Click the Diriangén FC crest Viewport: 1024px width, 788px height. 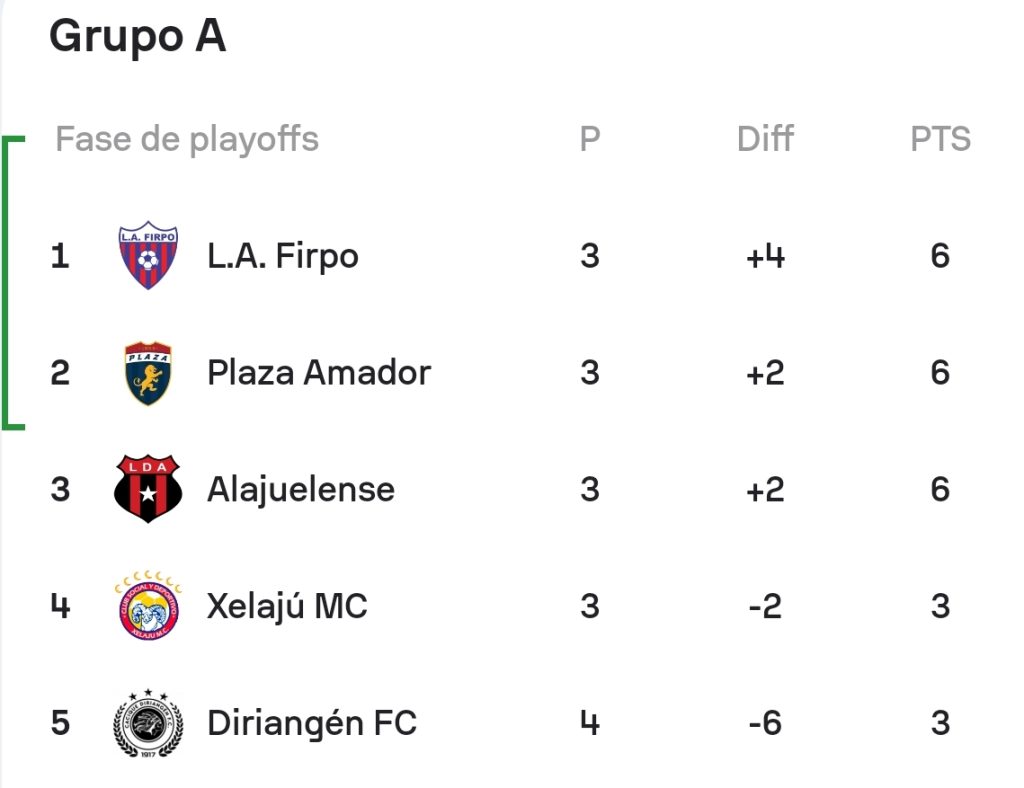(148, 723)
